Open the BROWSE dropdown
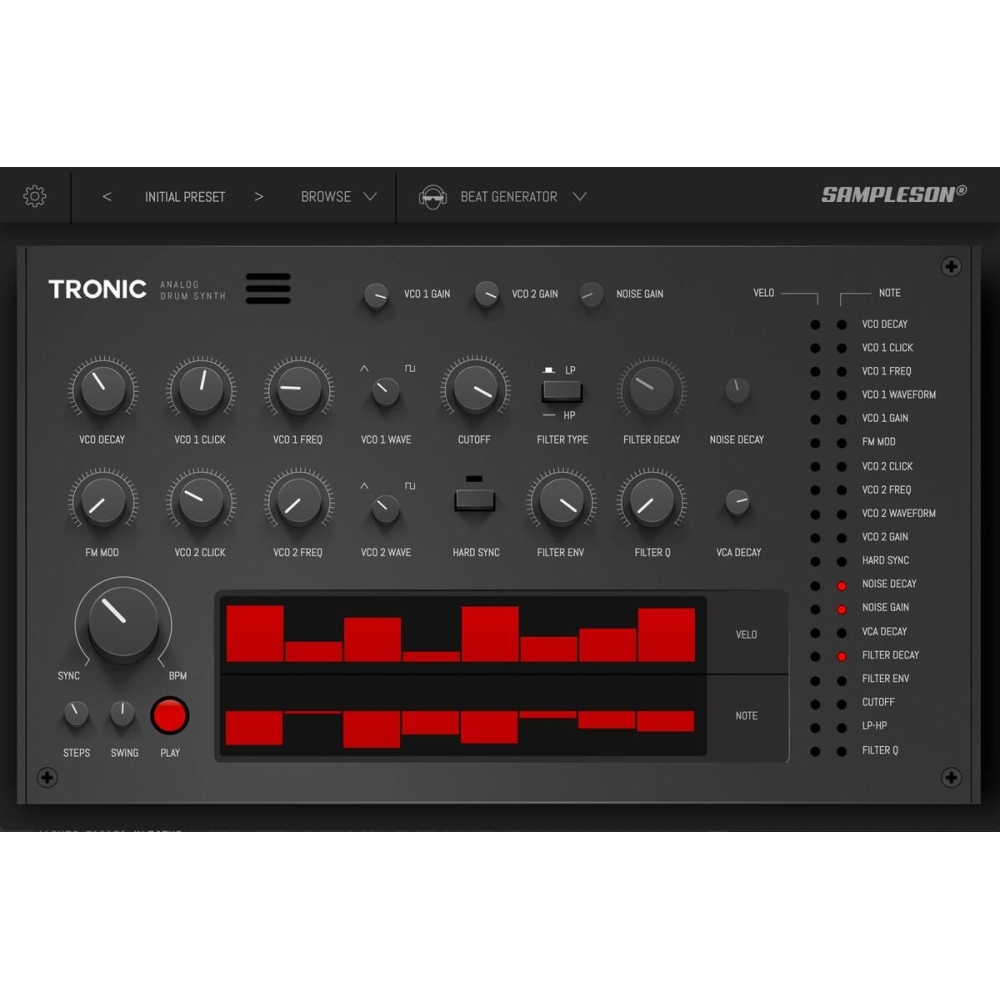The width and height of the screenshot is (1000, 1000). (x=336, y=196)
